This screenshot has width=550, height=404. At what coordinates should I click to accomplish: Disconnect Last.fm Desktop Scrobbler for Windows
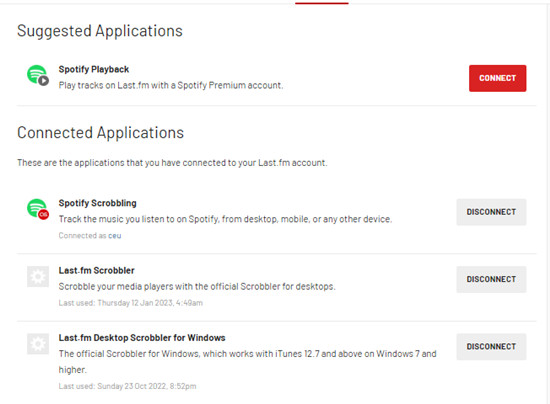(491, 347)
